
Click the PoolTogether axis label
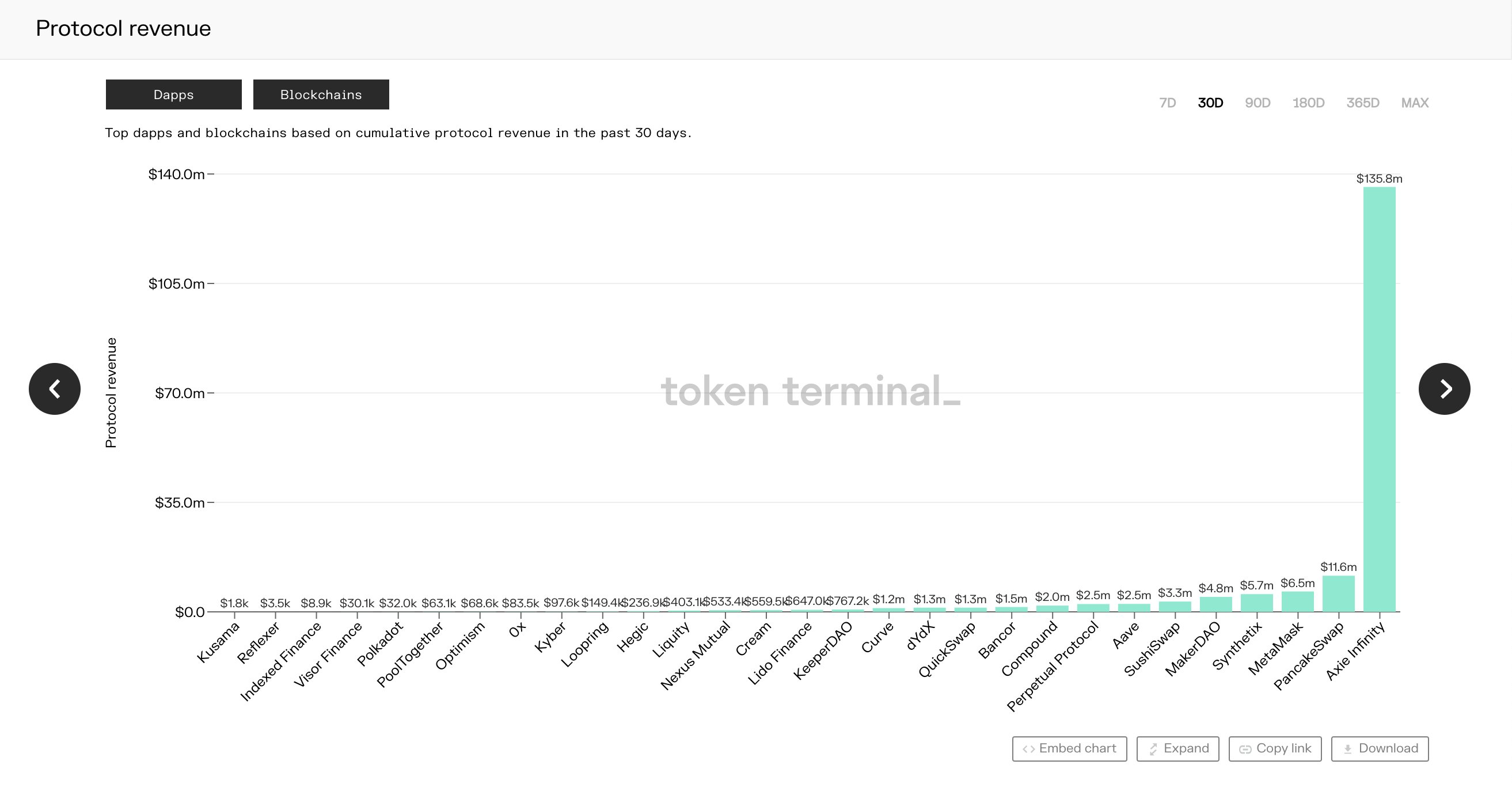pos(411,655)
